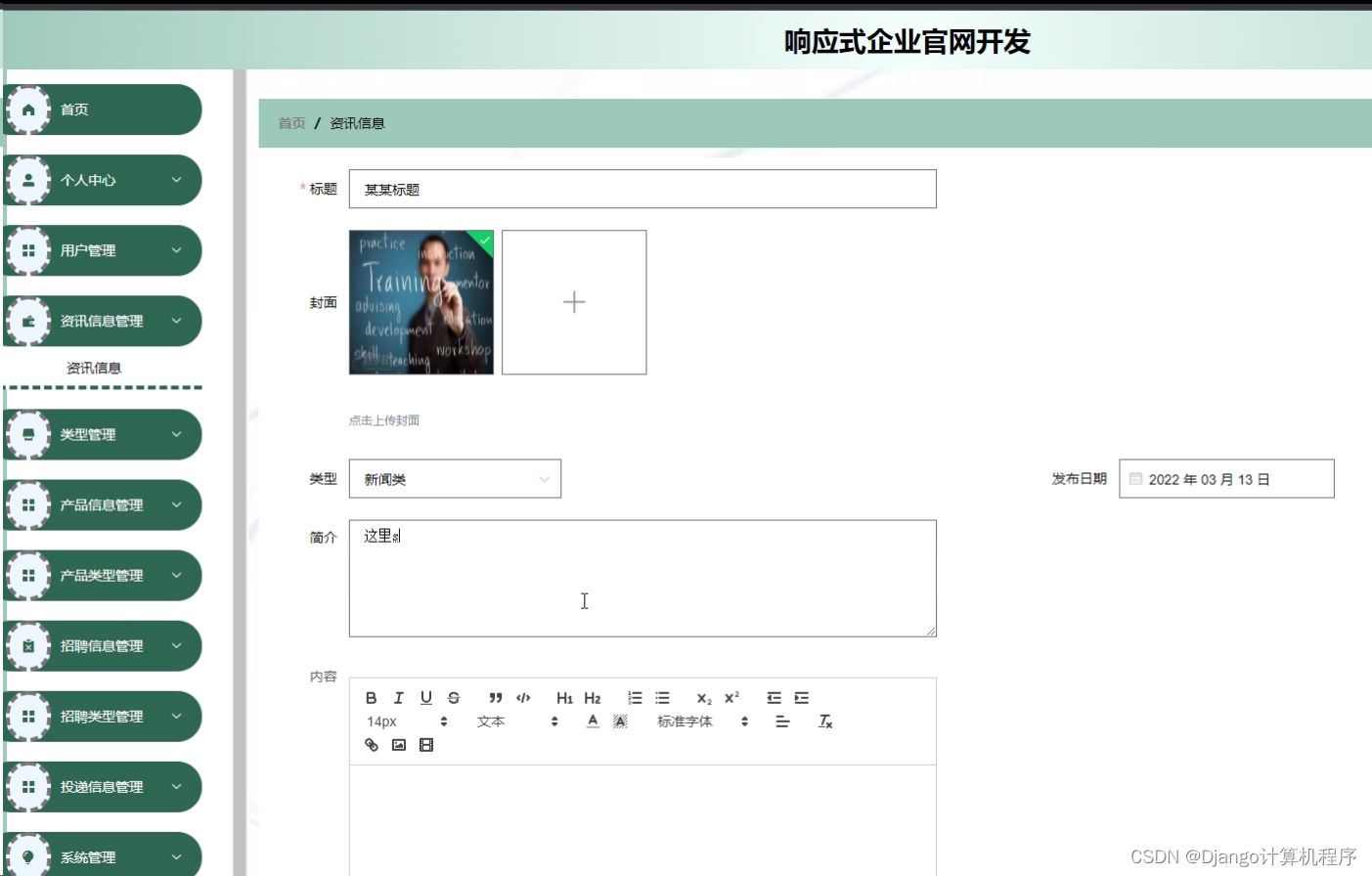This screenshot has height=876, width=1372.
Task: Click the clear formatting icon Tx
Action: coord(824,722)
